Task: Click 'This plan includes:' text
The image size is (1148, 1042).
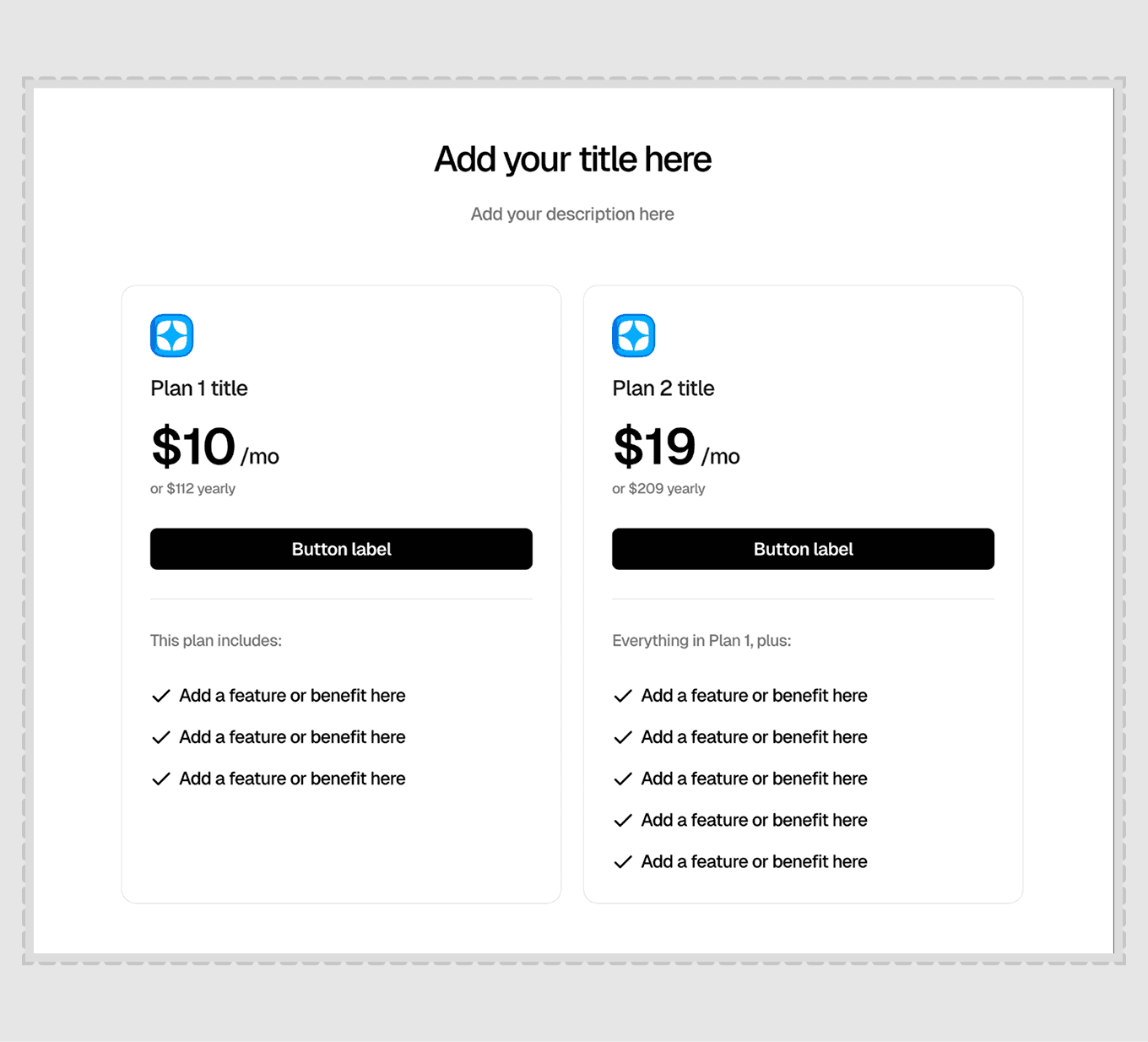Action: pyautogui.click(x=216, y=641)
